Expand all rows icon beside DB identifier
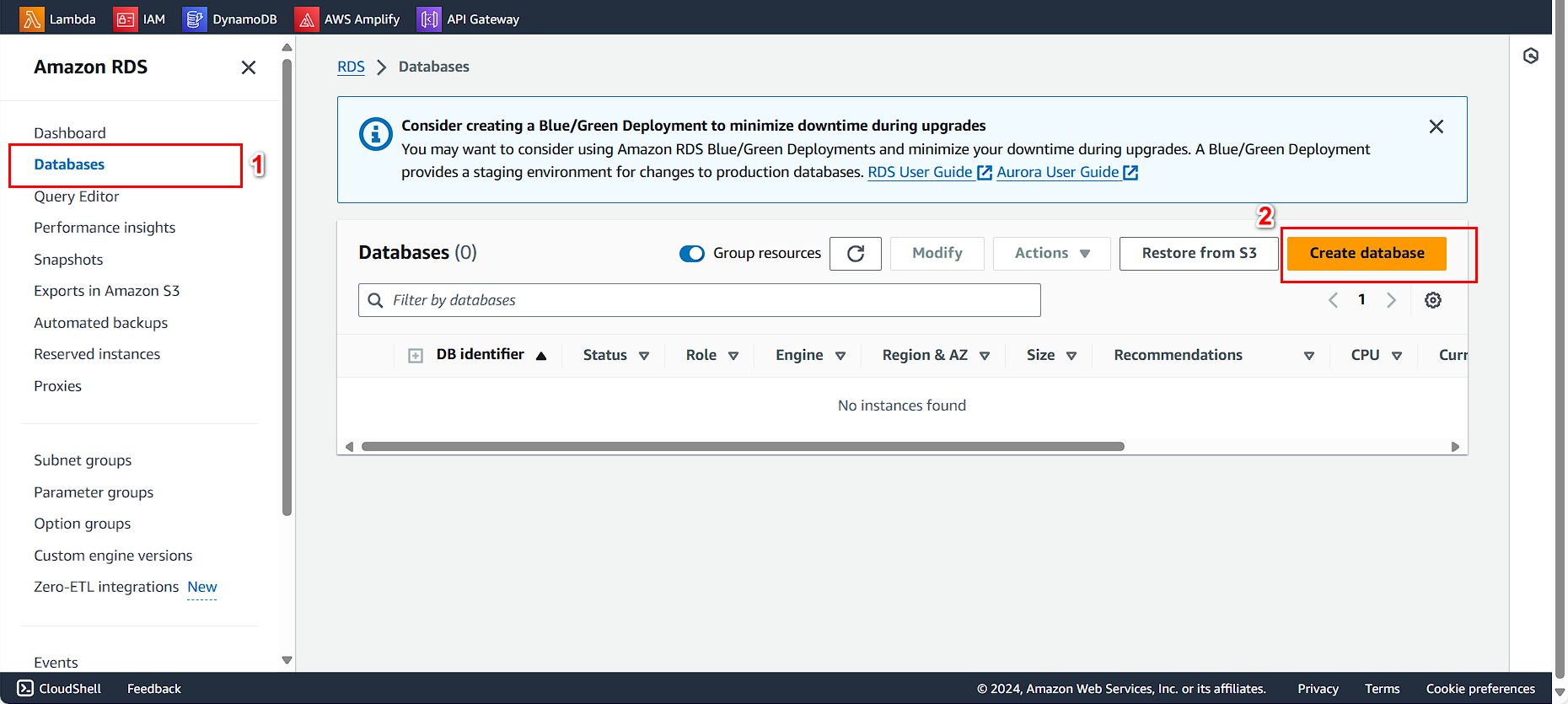The image size is (1568, 704). [x=416, y=356]
